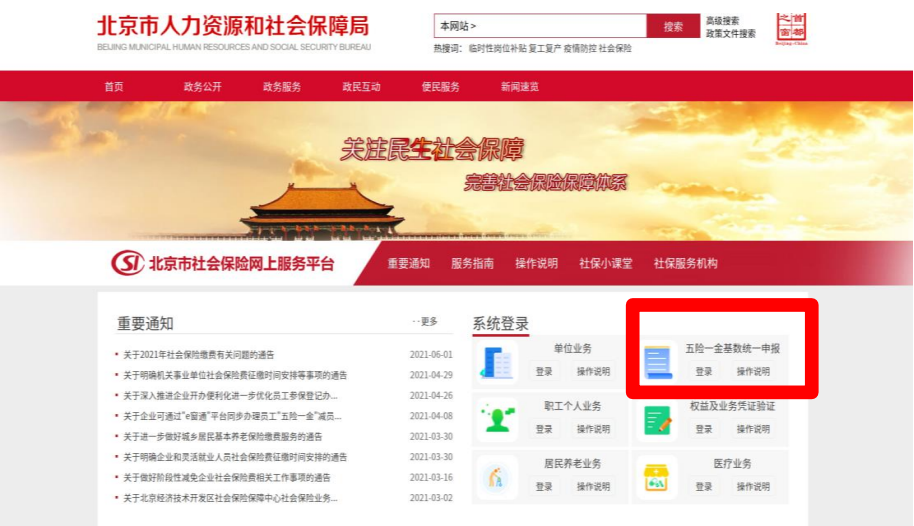Click the 单位业务 building icon
This screenshot has height=526, width=914.
click(x=497, y=362)
